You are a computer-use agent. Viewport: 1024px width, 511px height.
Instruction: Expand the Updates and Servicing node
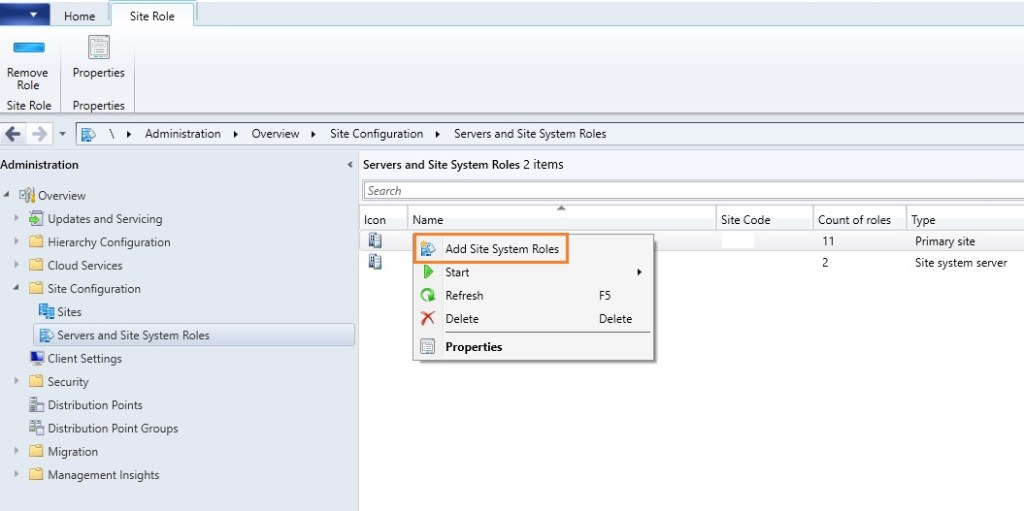(x=17, y=219)
